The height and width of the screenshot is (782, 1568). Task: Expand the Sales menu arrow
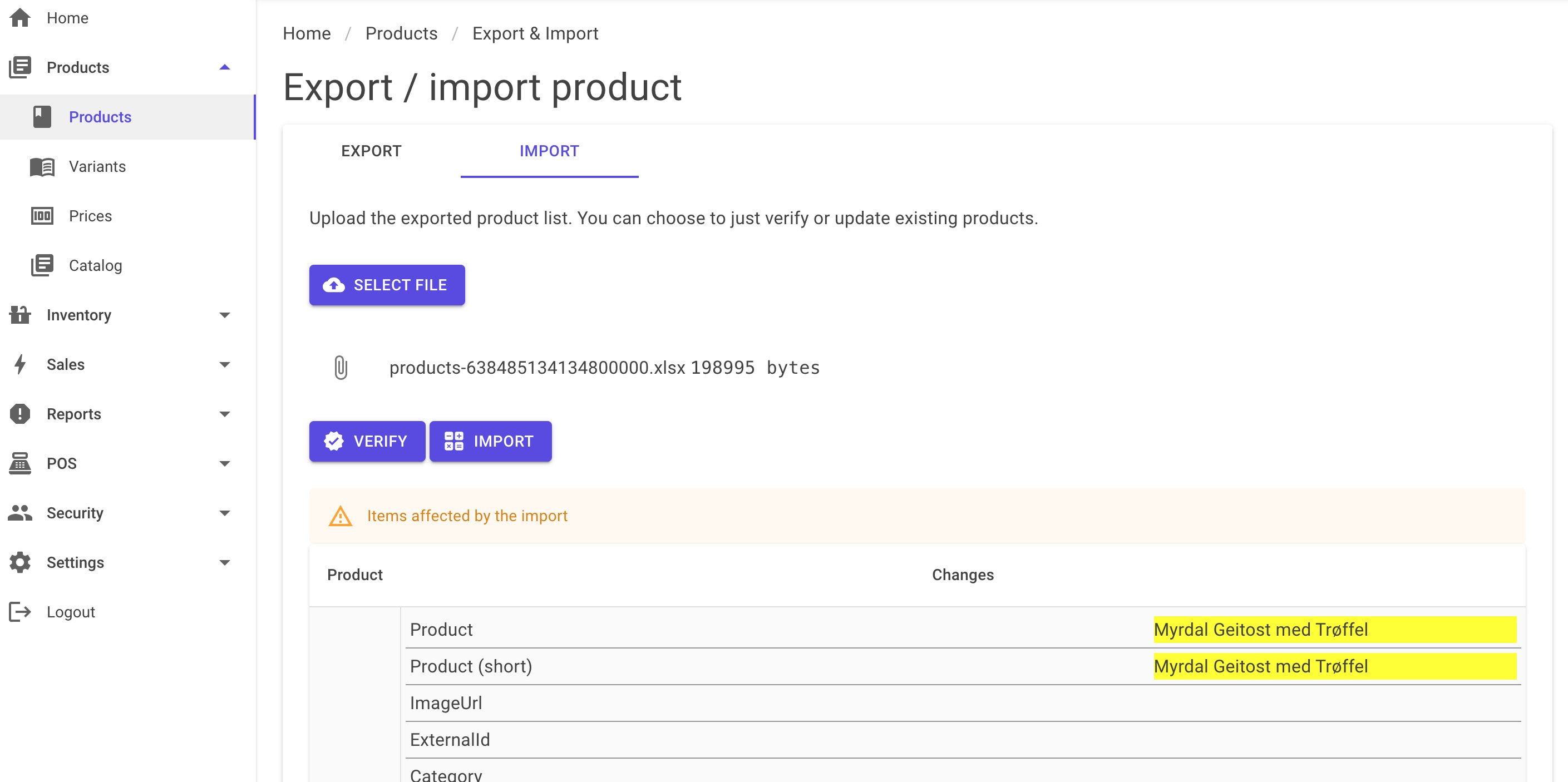(x=225, y=364)
